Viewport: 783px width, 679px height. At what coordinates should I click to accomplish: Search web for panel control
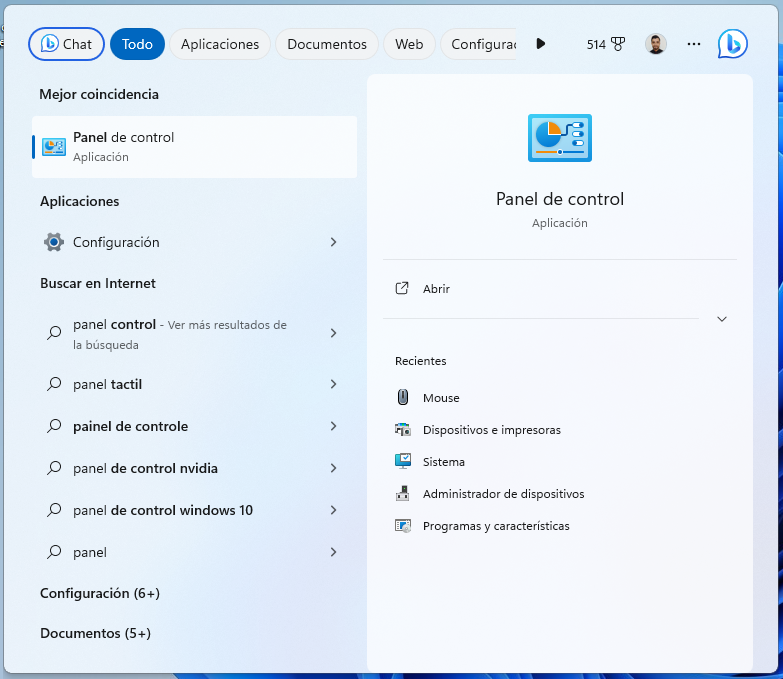(x=194, y=334)
